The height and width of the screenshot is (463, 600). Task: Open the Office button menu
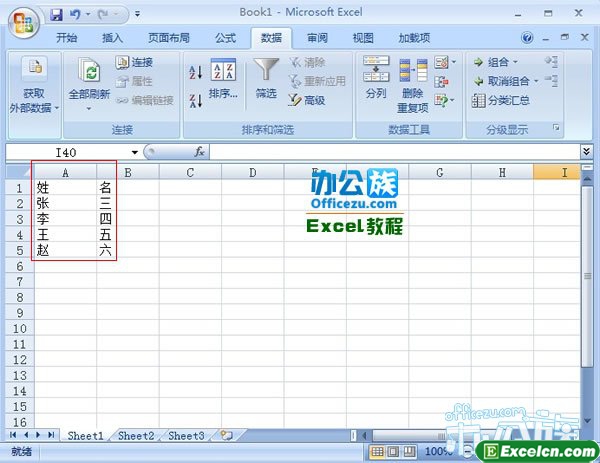[24, 23]
